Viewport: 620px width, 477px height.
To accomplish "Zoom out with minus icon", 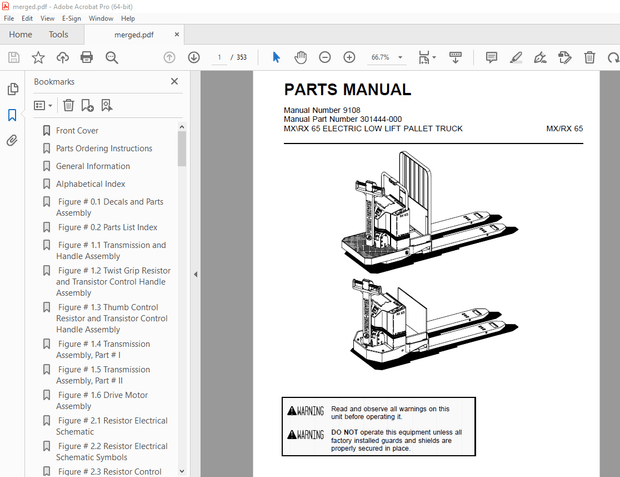I will pos(325,58).
